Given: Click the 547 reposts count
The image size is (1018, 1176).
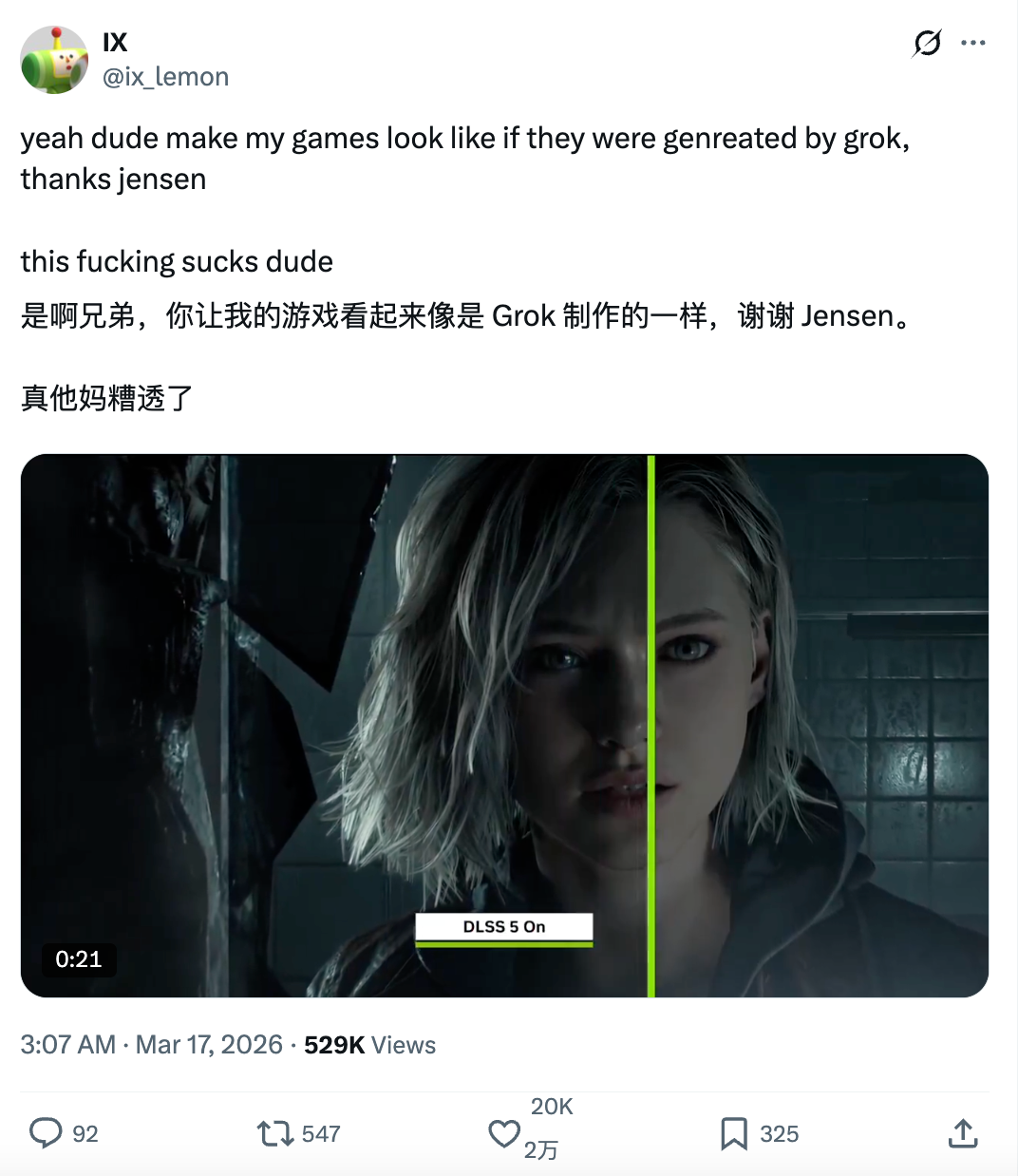Looking at the screenshot, I should (x=322, y=1134).
